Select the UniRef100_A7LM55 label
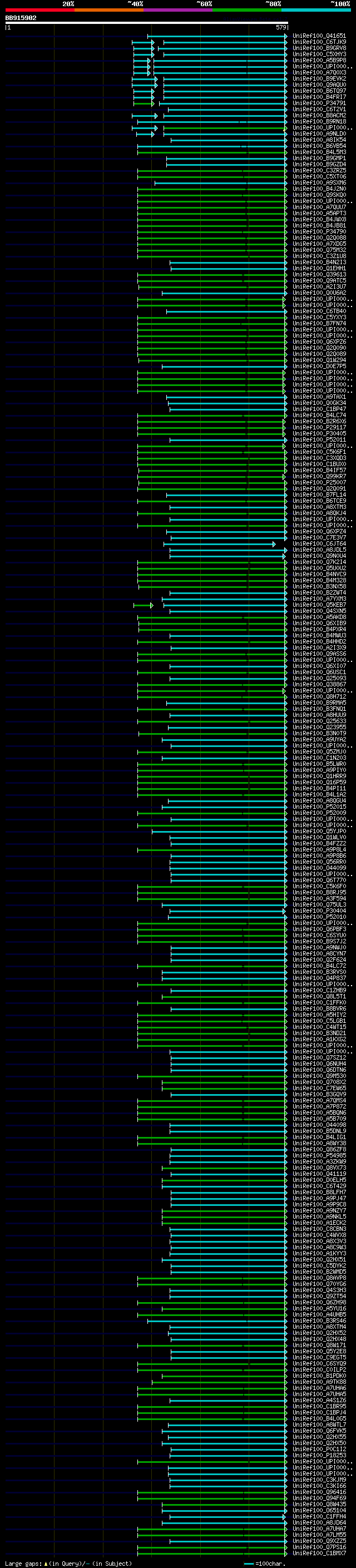 pyautogui.click(x=319, y=1535)
